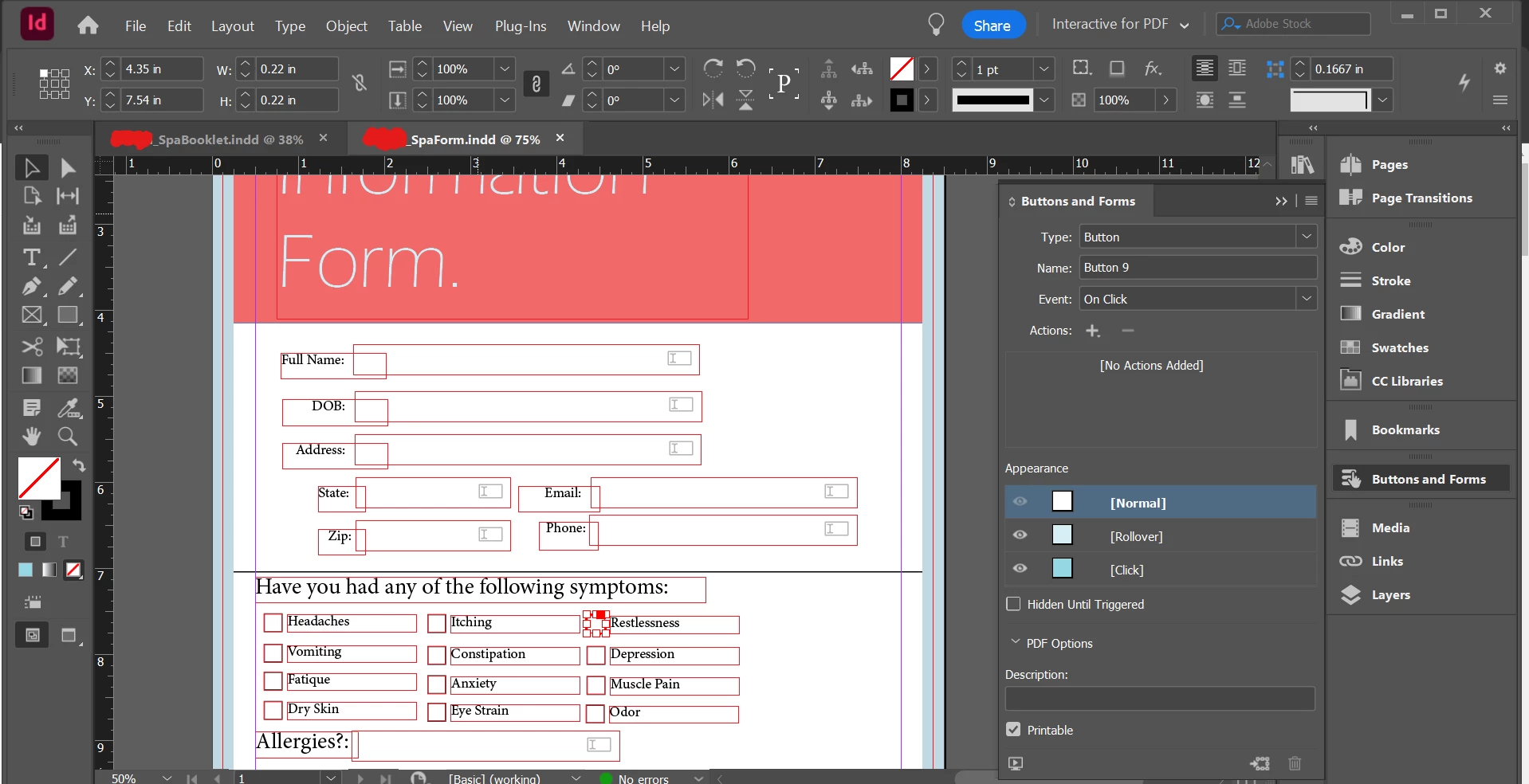The height and width of the screenshot is (784, 1529).
Task: Delete the selected appearance state
Action: point(1295,763)
